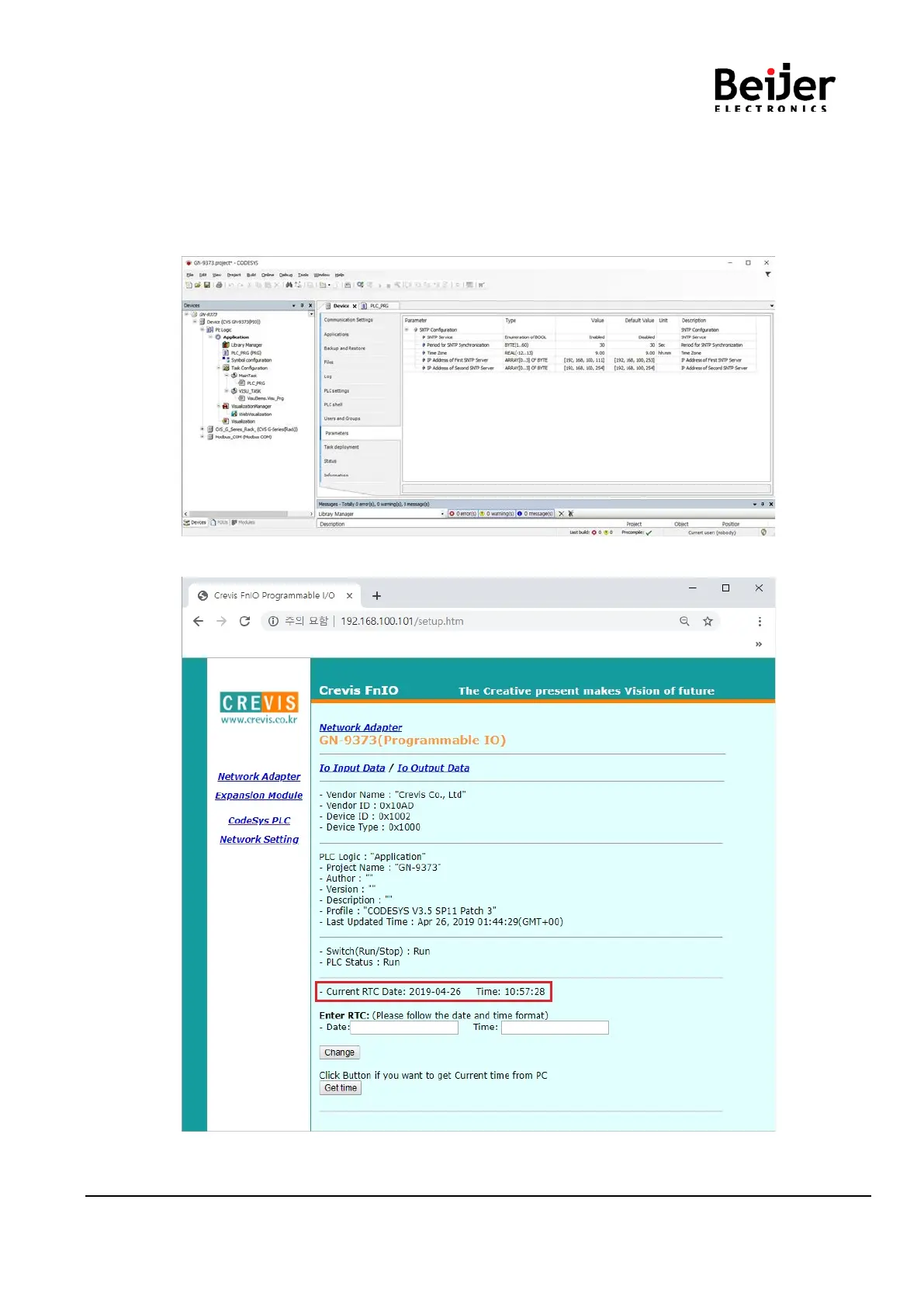Click the site info icon in address bar
The image size is (924, 1307).
273,621
